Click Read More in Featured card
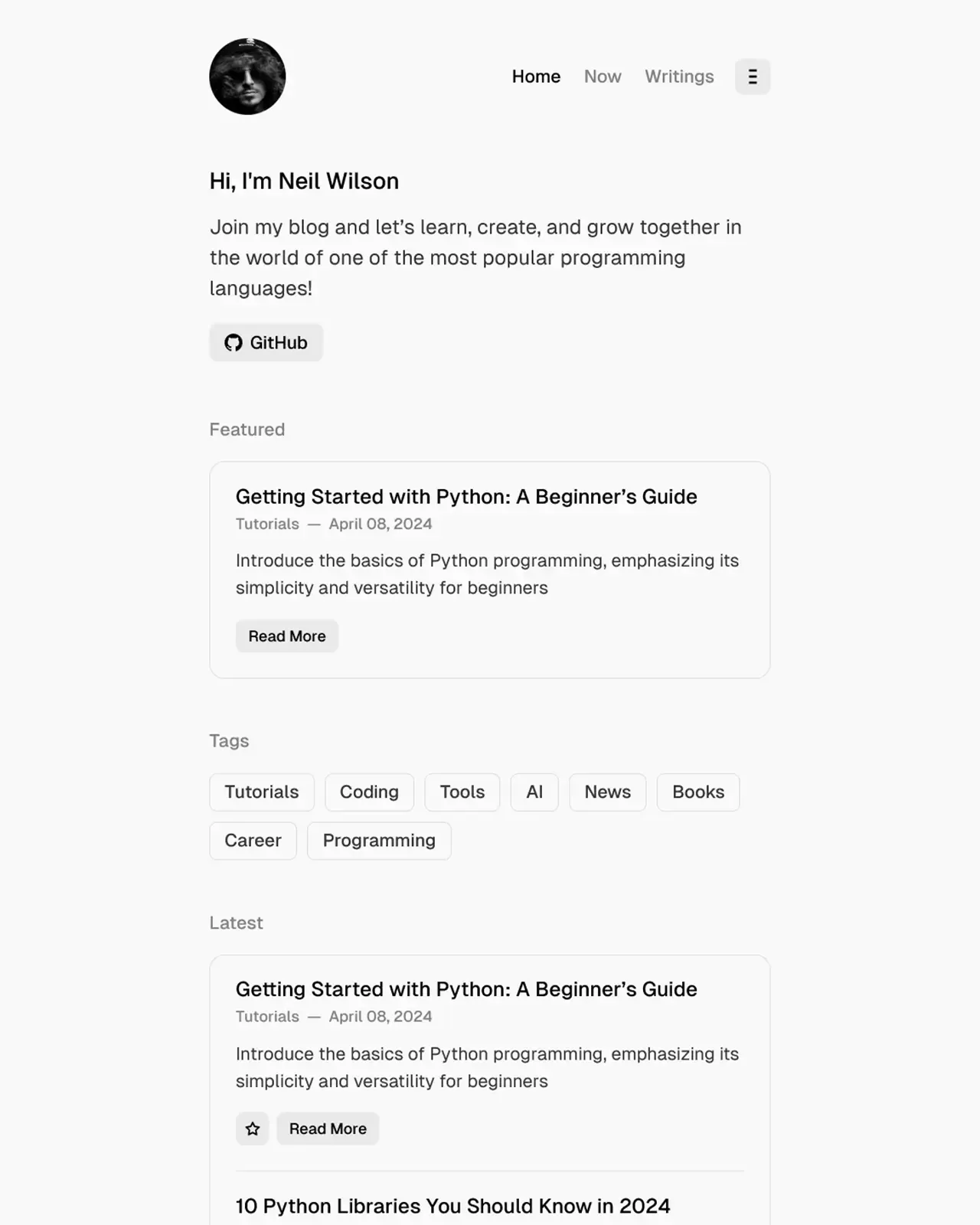This screenshot has height=1225, width=980. (287, 636)
